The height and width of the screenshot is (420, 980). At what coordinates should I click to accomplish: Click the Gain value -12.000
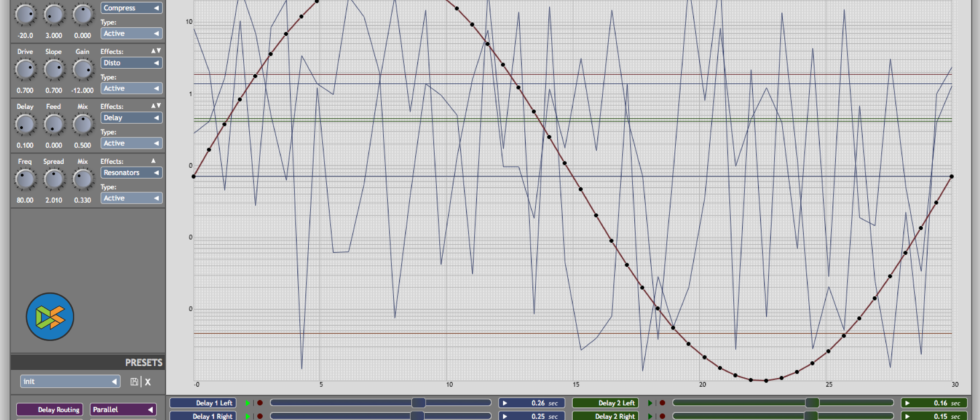[82, 91]
